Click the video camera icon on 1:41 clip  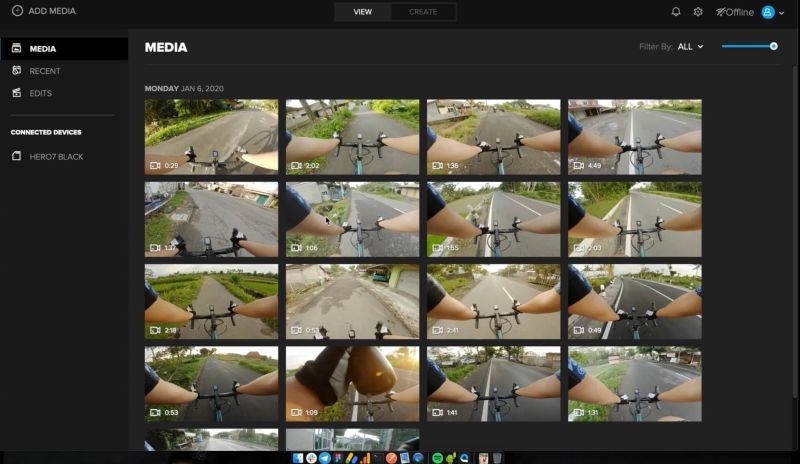coord(438,412)
